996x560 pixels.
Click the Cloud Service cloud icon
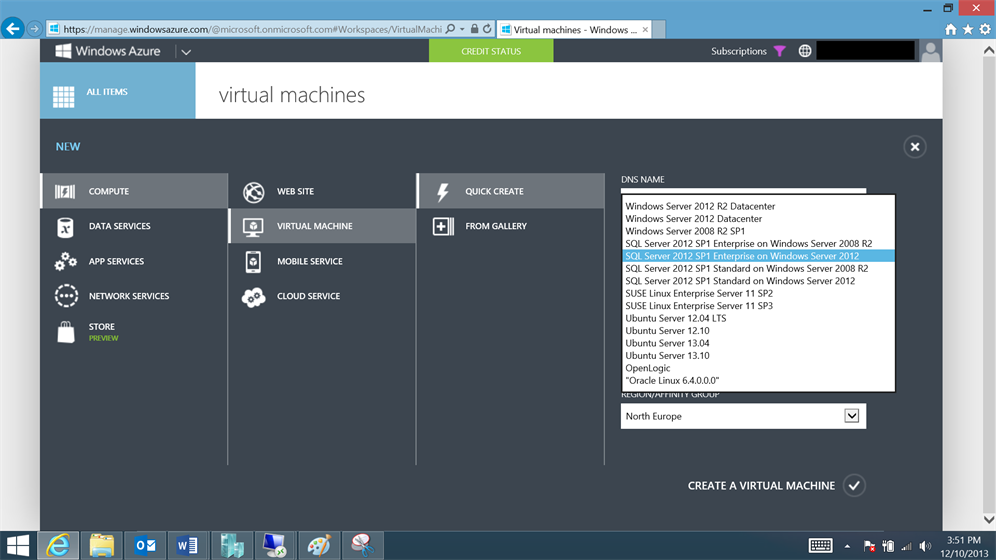(253, 297)
